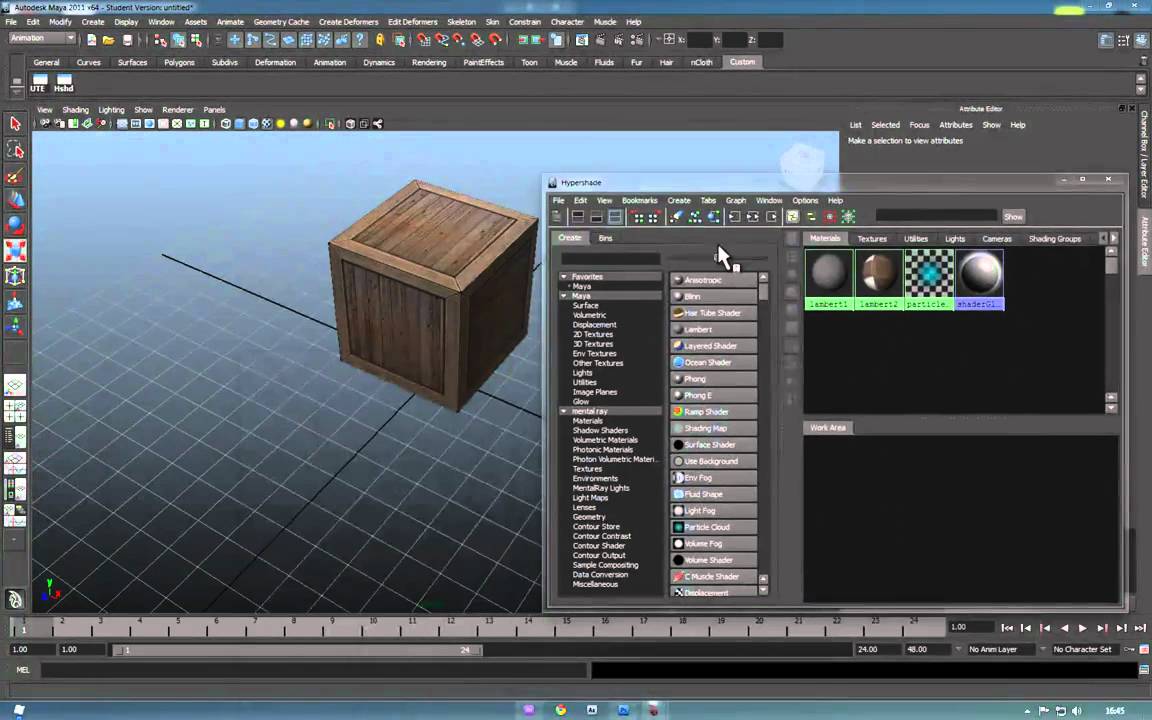Select MentalRay Lights in create list
The width and height of the screenshot is (1152, 720).
point(601,488)
